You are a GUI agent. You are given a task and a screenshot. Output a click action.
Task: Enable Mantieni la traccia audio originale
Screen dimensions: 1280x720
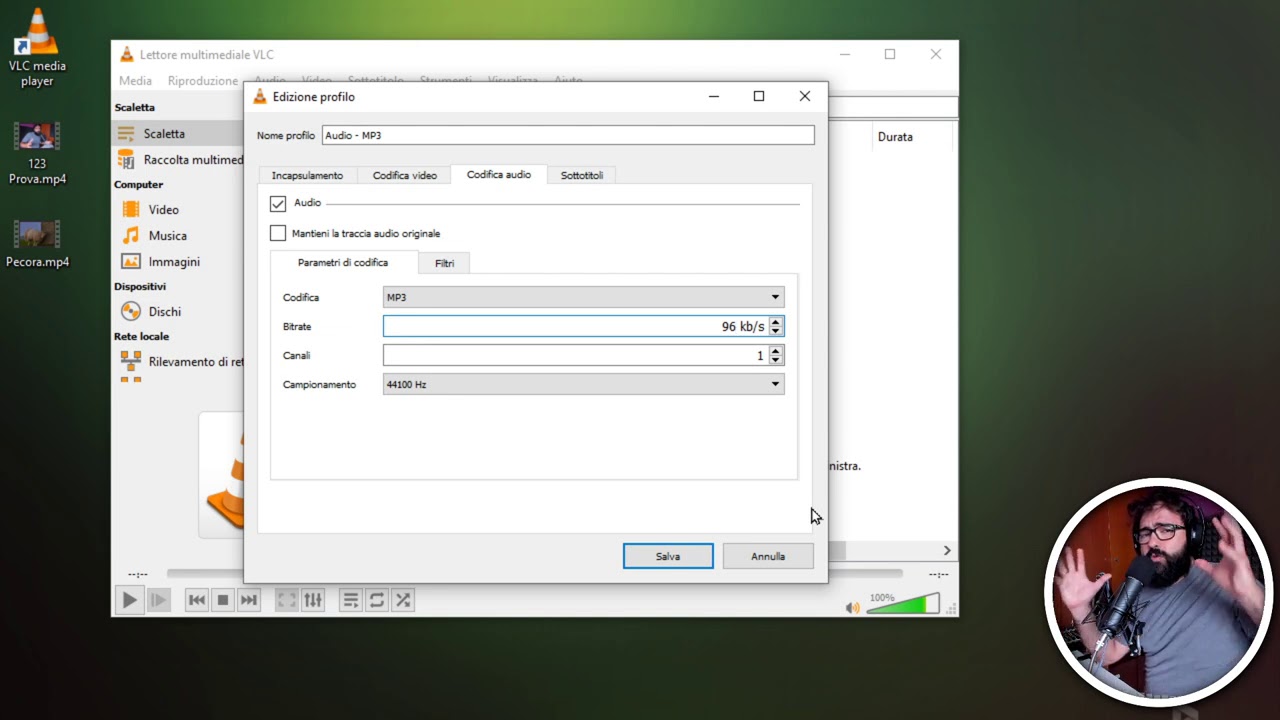click(x=278, y=234)
